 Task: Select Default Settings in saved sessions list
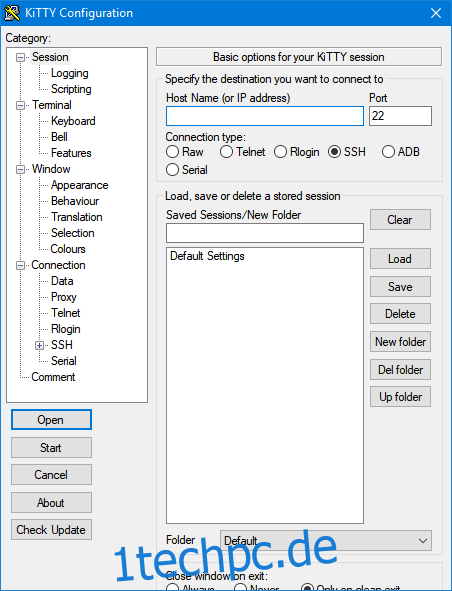207,256
